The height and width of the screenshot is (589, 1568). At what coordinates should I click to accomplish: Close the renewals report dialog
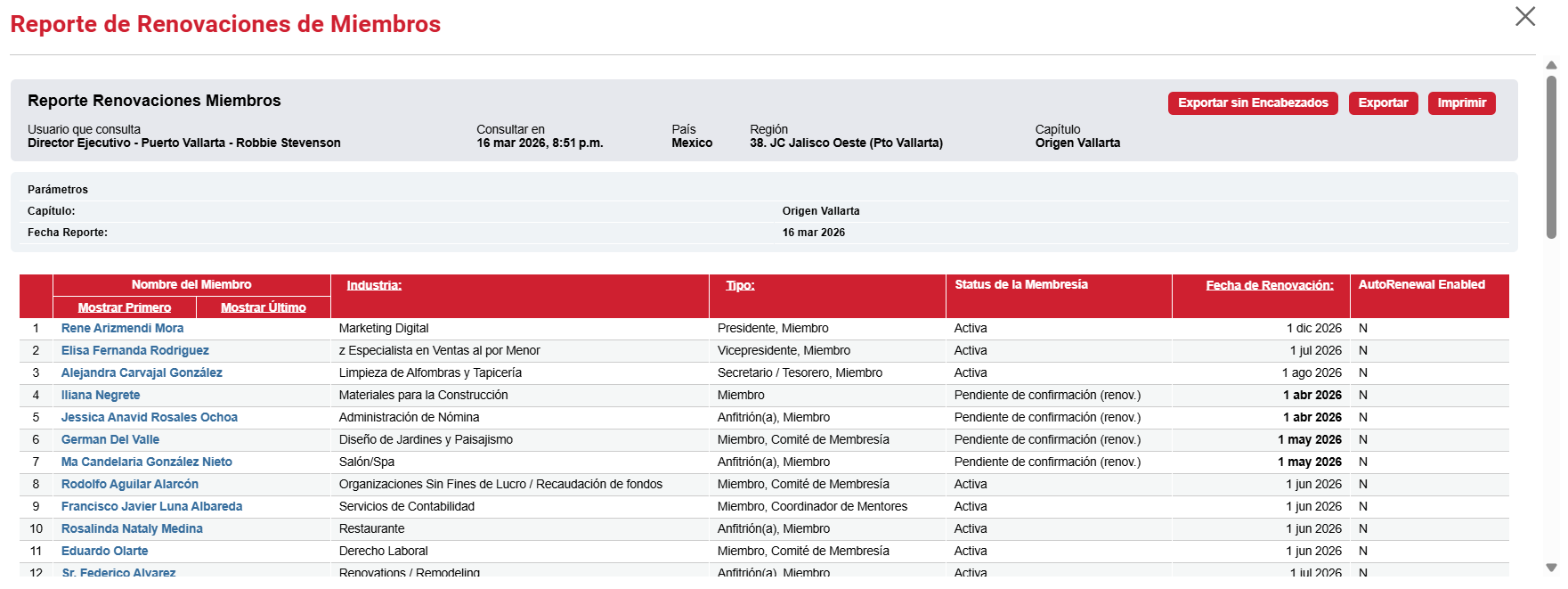pyautogui.click(x=1524, y=17)
